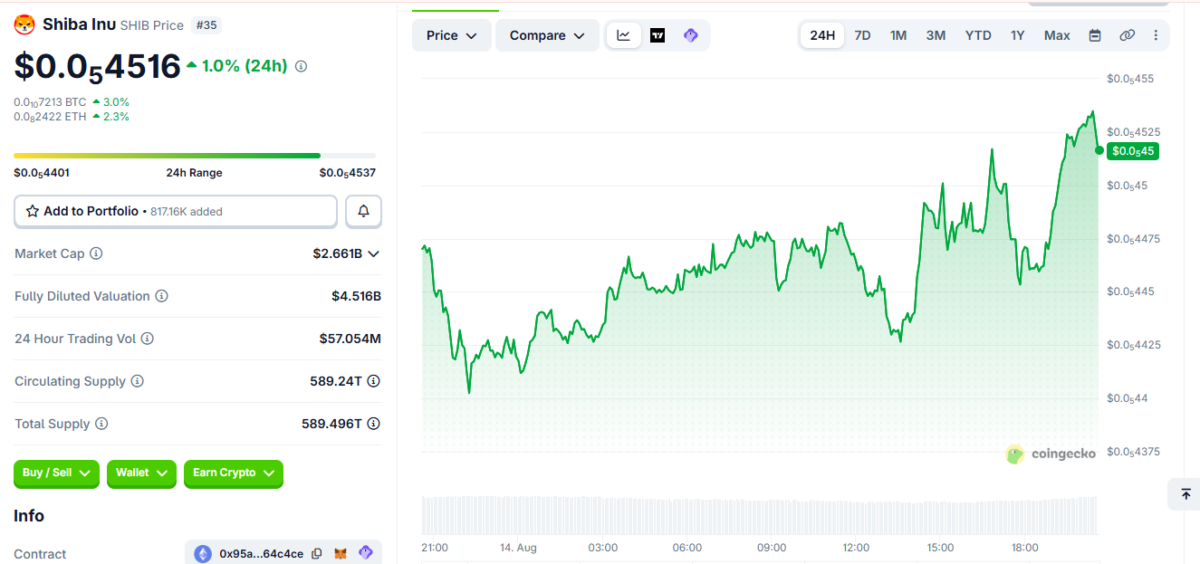Image resolution: width=1200 pixels, height=564 pixels.
Task: Click info icon beside 589.496T value
Action: (374, 424)
